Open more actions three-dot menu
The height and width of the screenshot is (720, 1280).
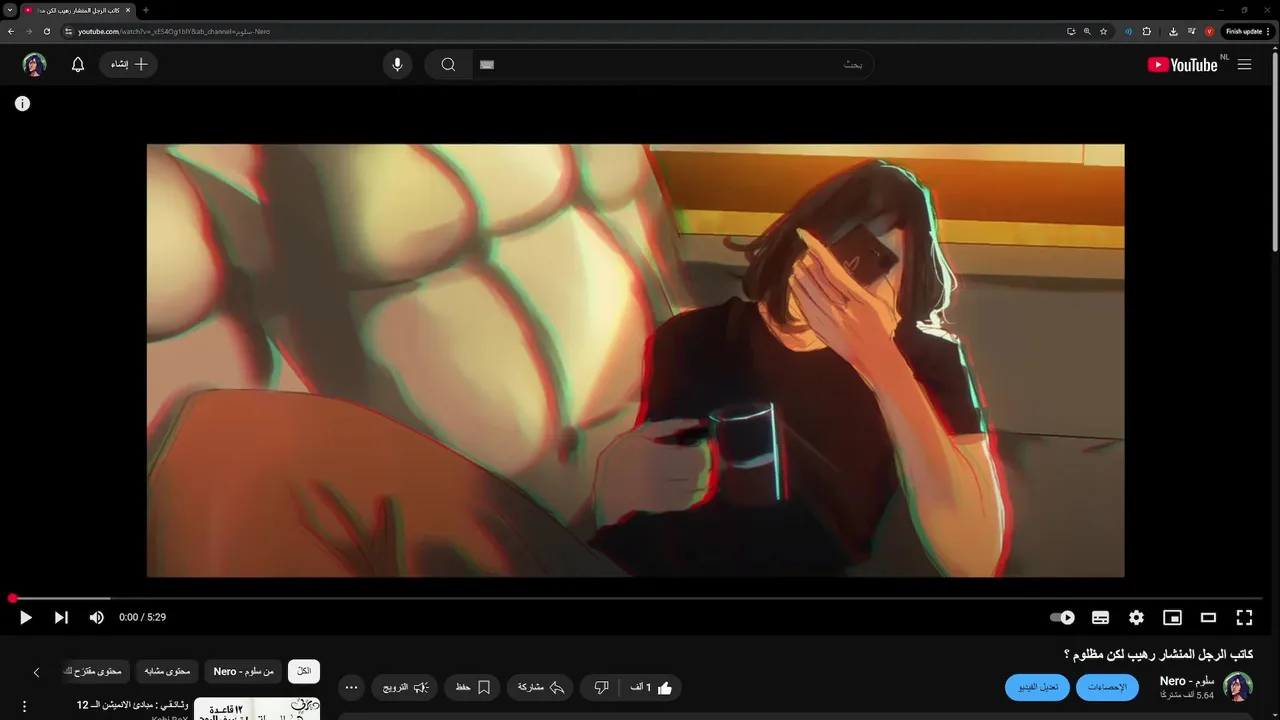[x=351, y=687]
